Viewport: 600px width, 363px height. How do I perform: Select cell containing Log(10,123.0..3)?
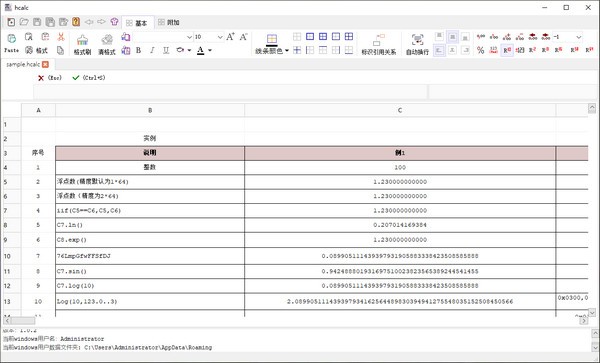point(150,301)
